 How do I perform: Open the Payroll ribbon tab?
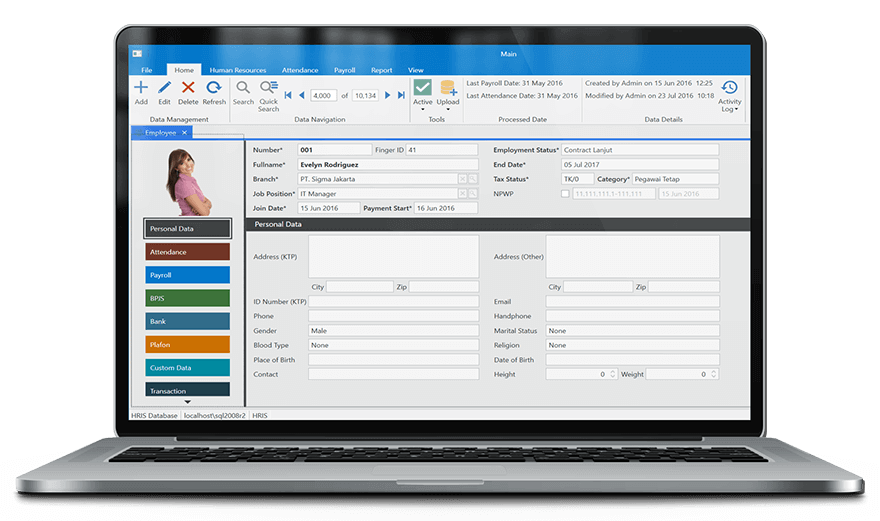tap(345, 71)
